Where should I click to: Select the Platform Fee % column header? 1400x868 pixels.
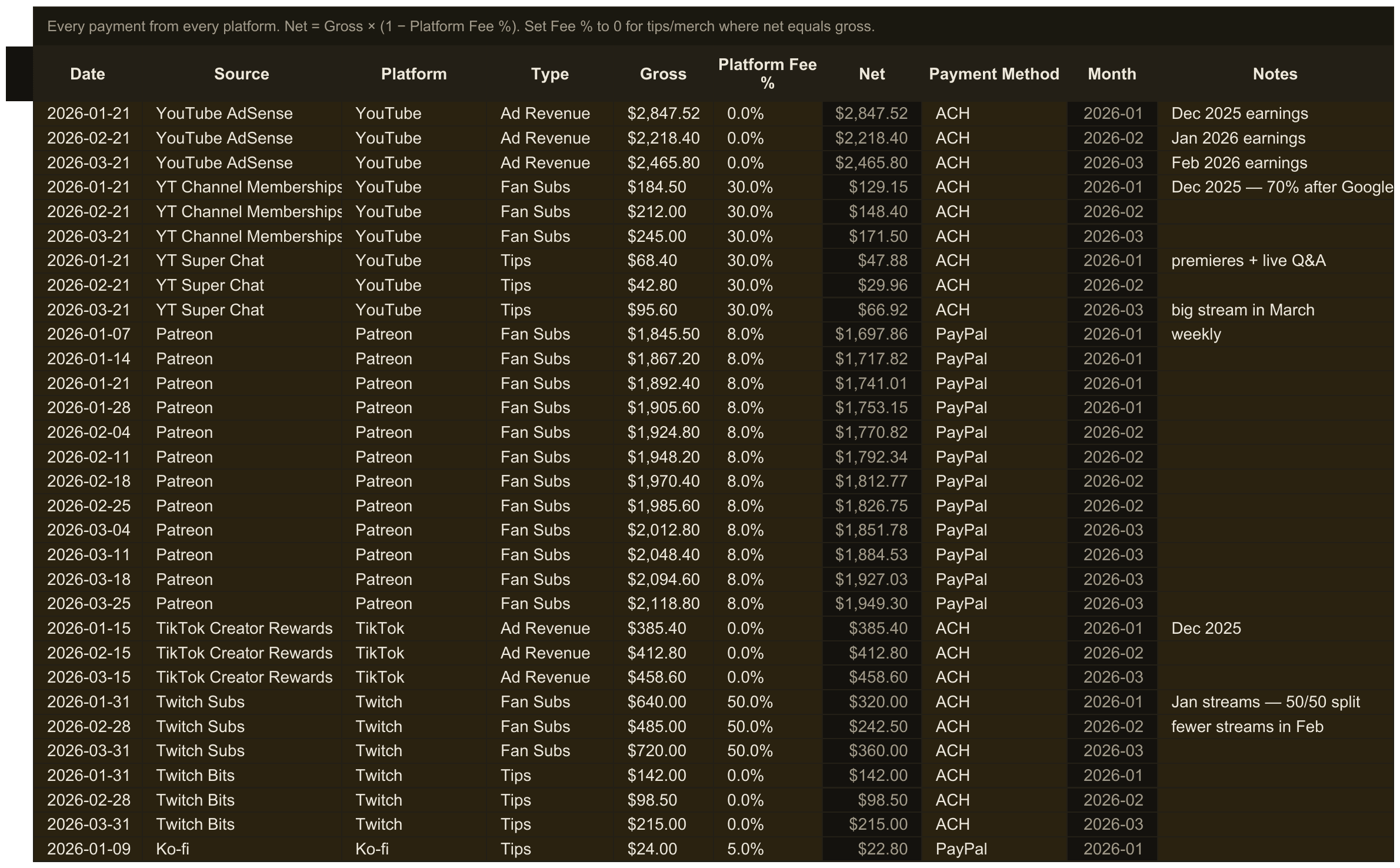(768, 74)
